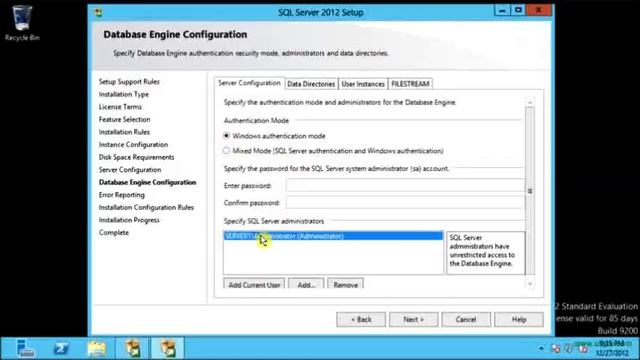Click the SQL Server Setup title bar icon
The image size is (640, 360).
coord(98,13)
